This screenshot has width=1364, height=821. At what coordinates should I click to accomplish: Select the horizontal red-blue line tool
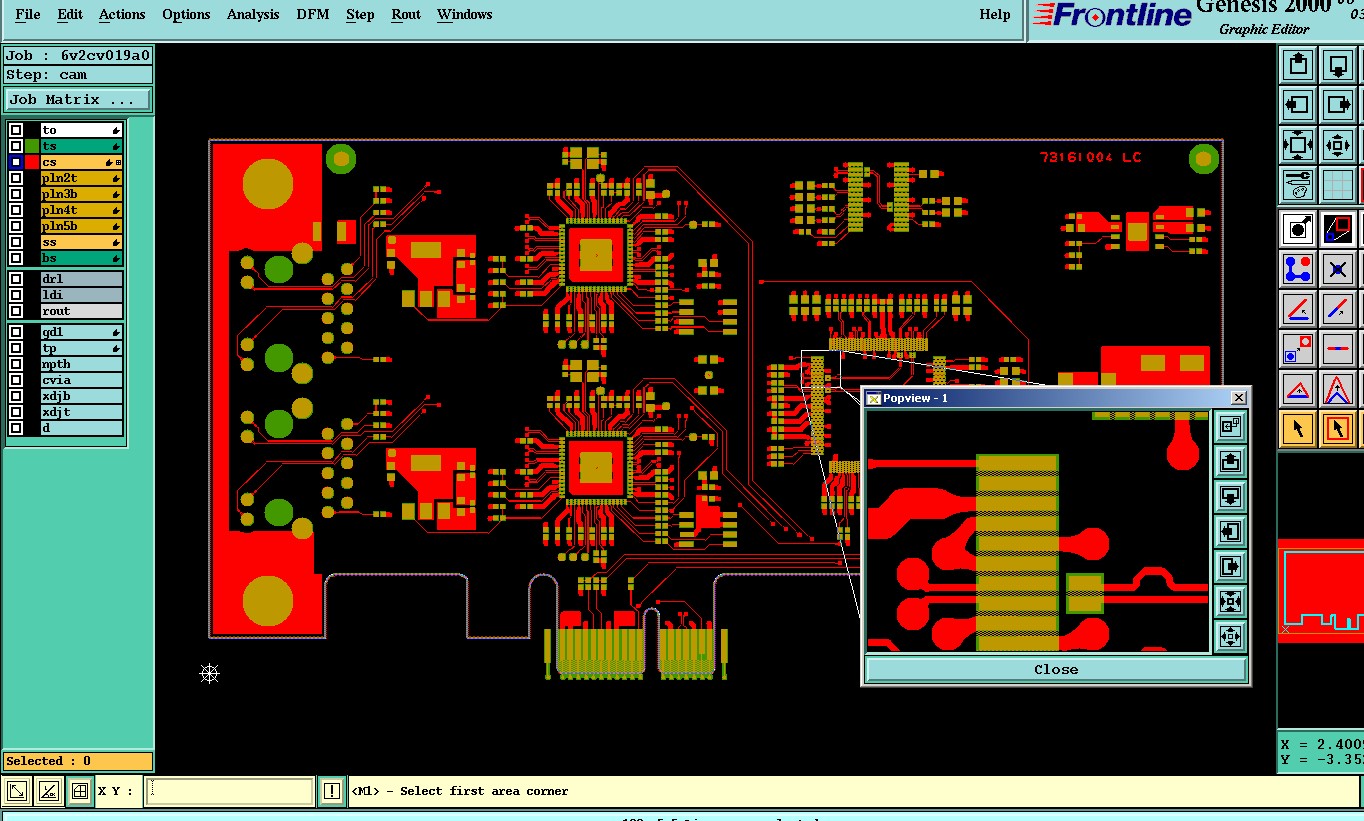(x=1338, y=349)
